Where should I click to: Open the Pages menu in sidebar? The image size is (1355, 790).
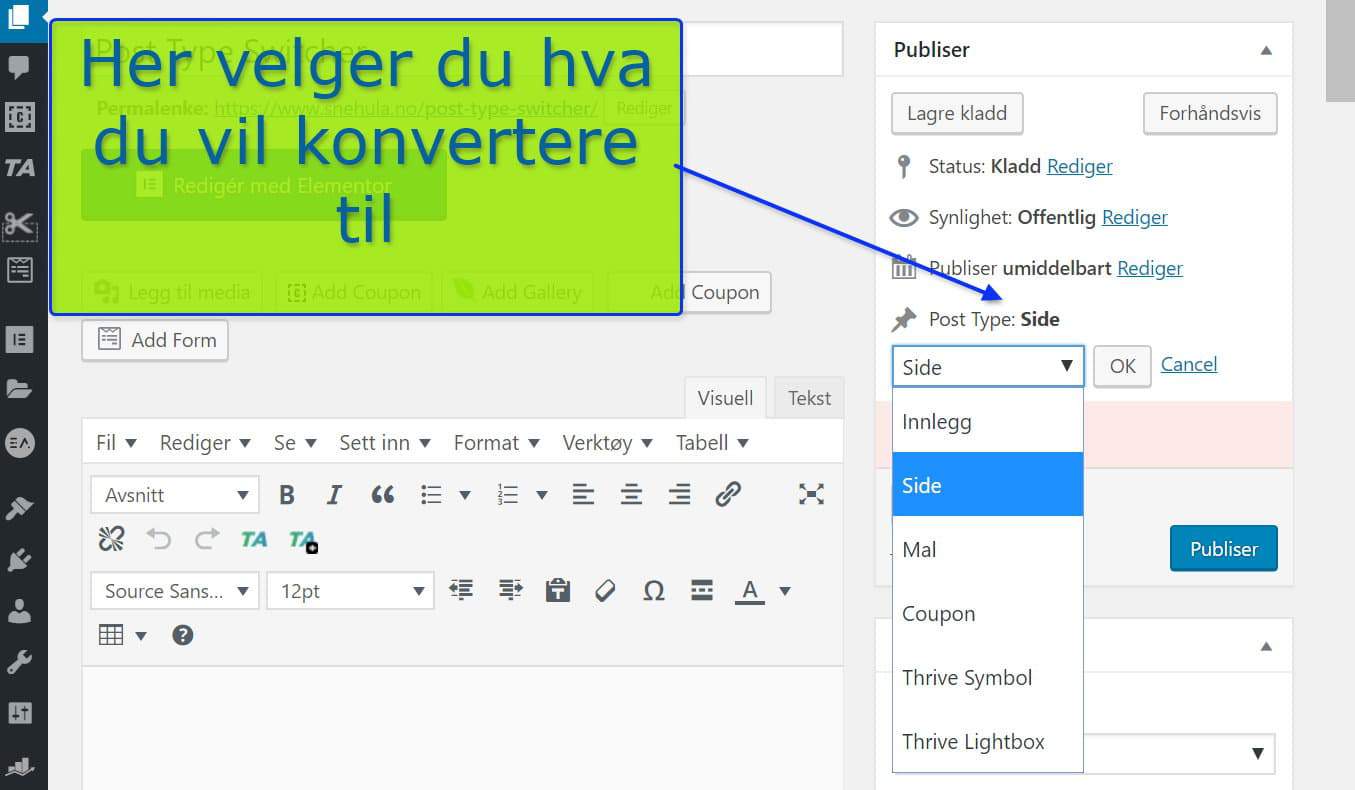point(19,17)
